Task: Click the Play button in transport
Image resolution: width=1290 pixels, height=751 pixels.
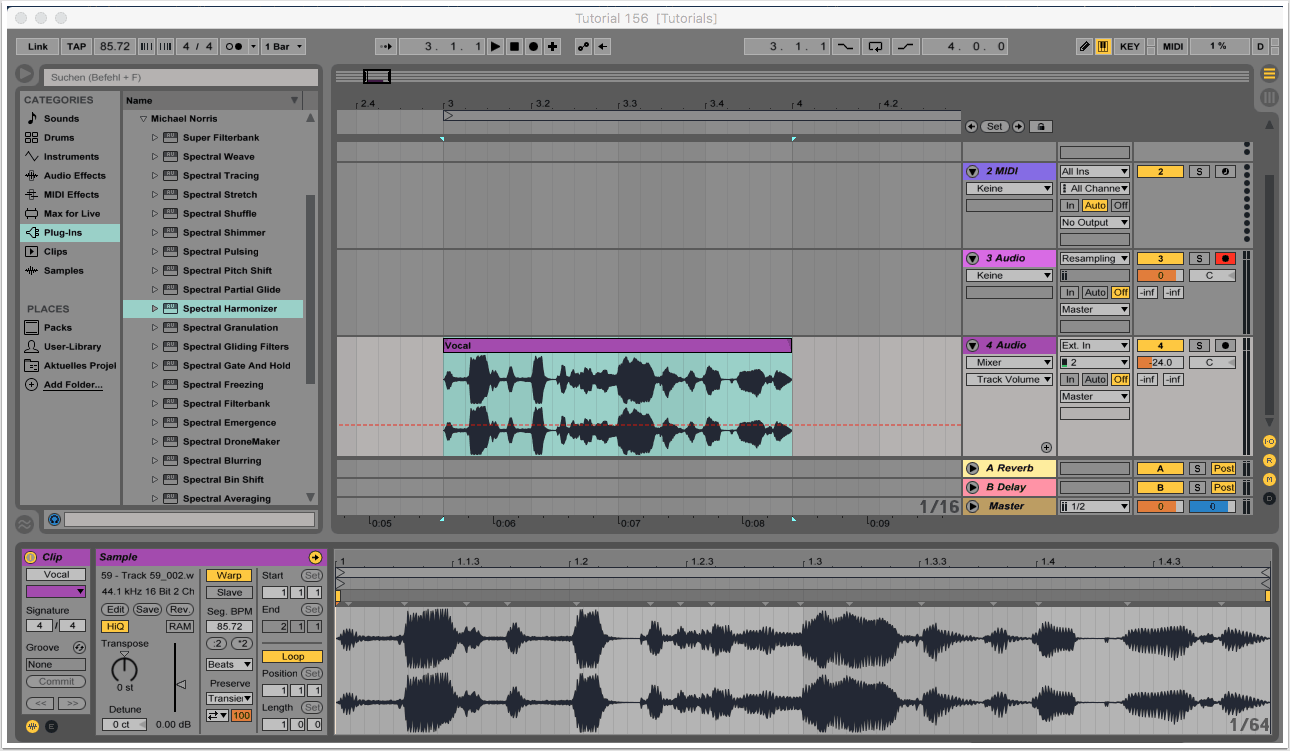Action: [496, 46]
